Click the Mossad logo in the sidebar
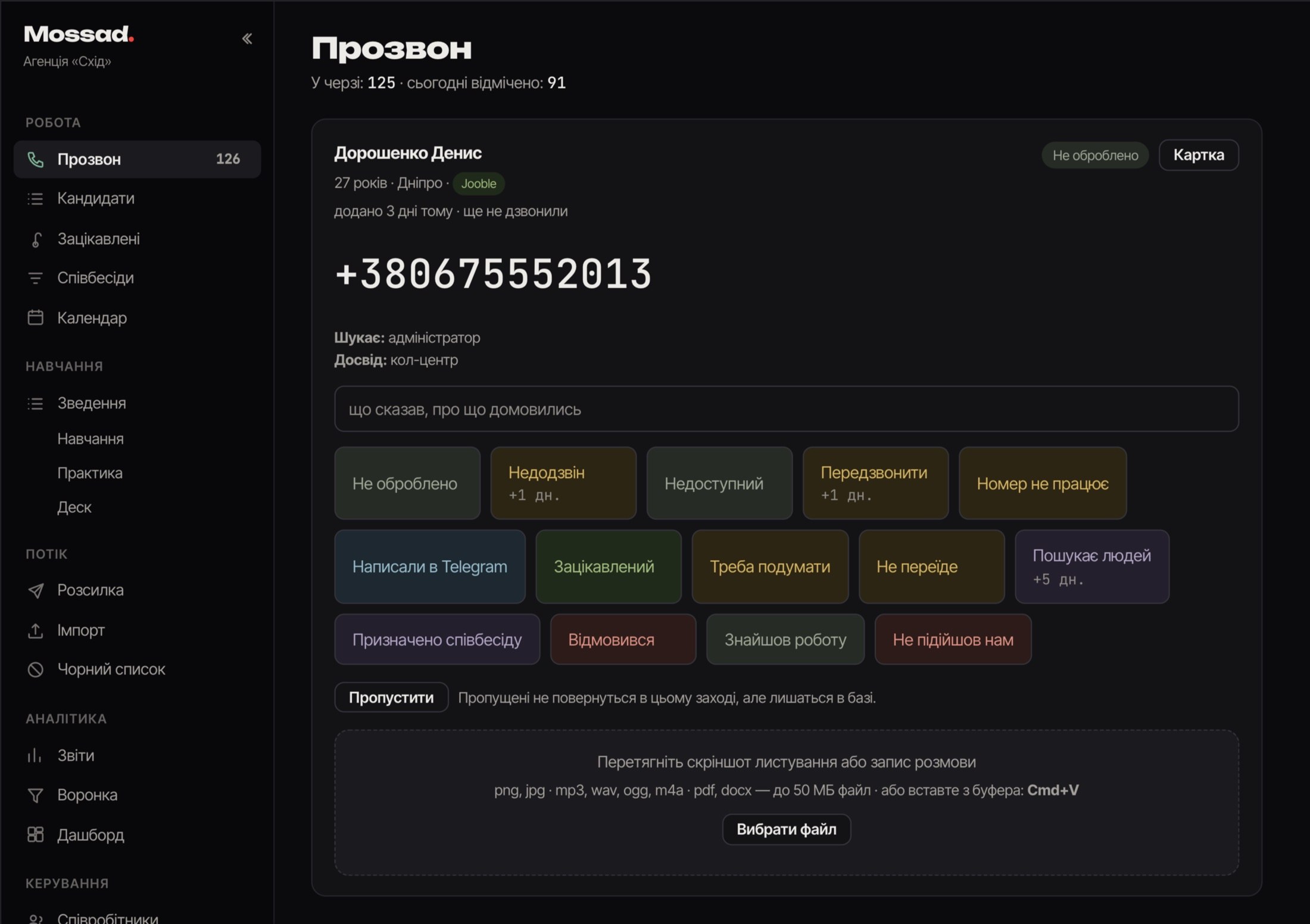 point(79,34)
